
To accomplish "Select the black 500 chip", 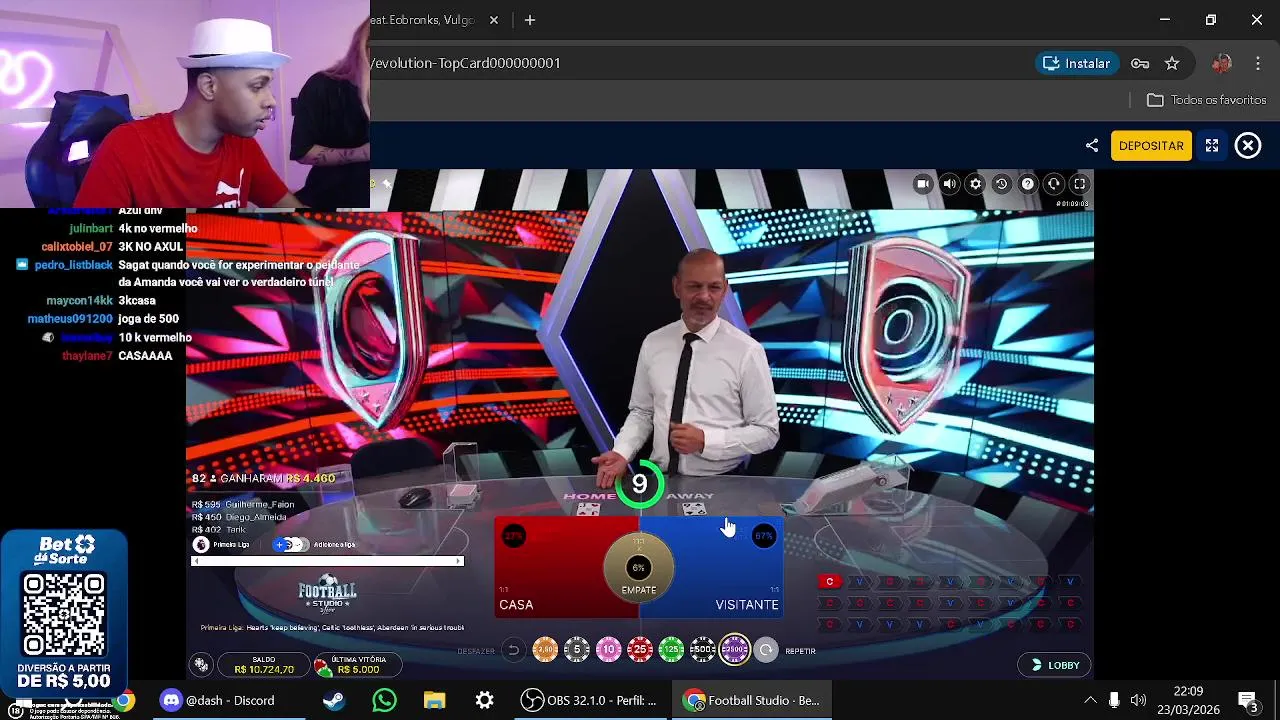I will [703, 651].
